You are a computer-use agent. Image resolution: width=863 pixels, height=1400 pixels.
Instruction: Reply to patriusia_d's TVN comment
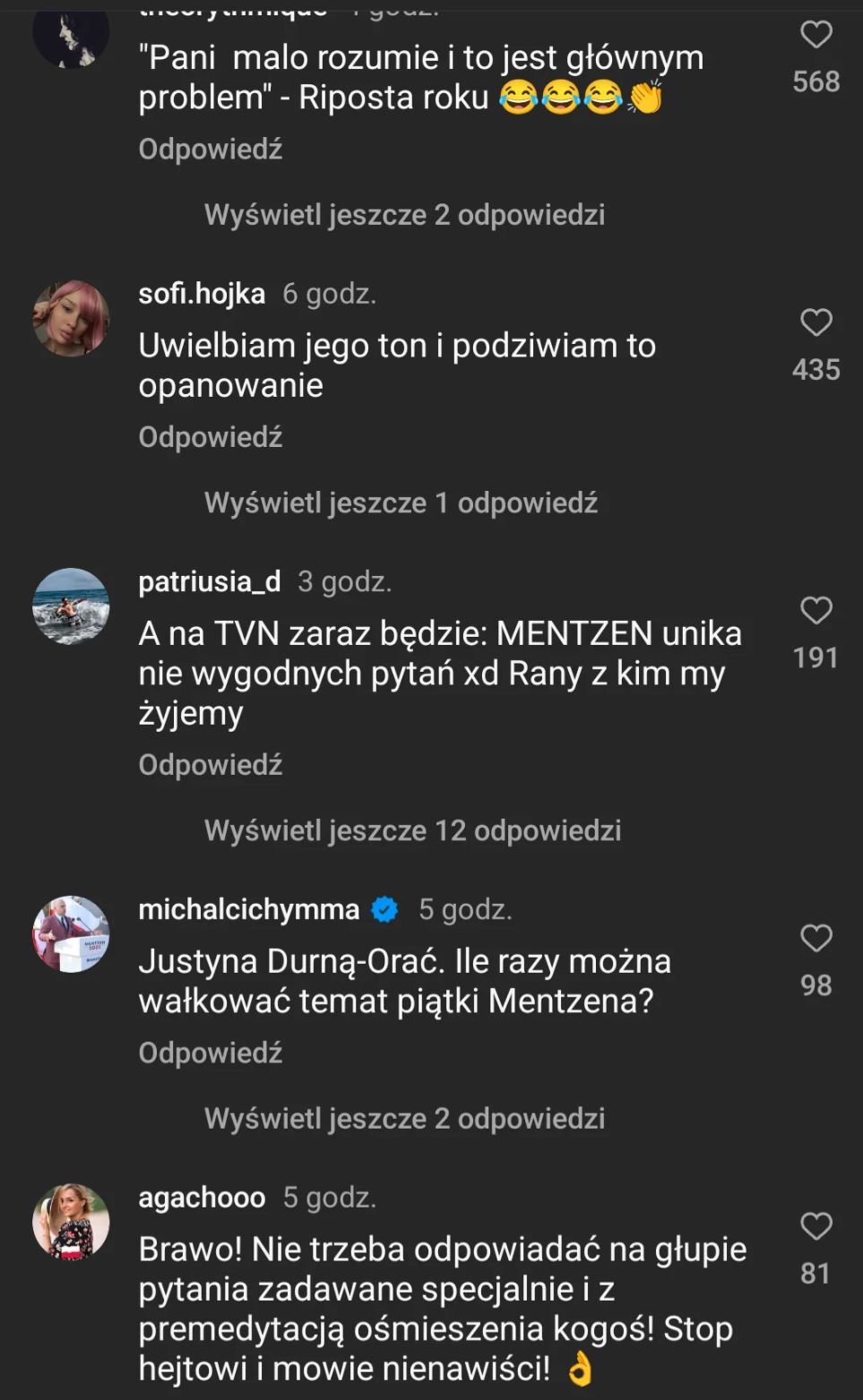click(x=211, y=765)
